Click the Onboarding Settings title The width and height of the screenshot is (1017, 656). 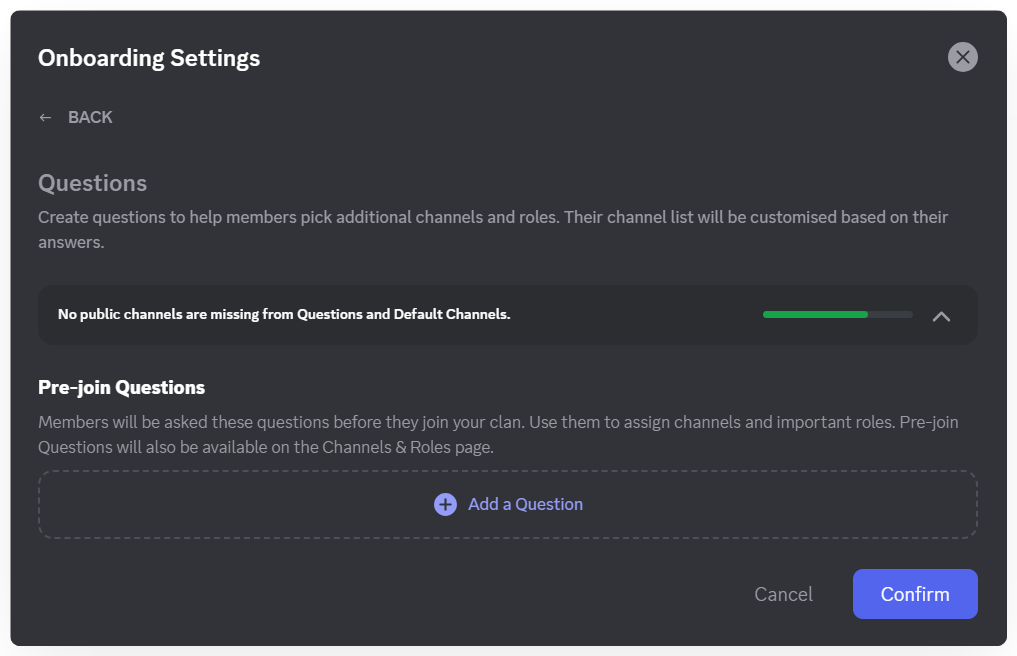(x=149, y=58)
